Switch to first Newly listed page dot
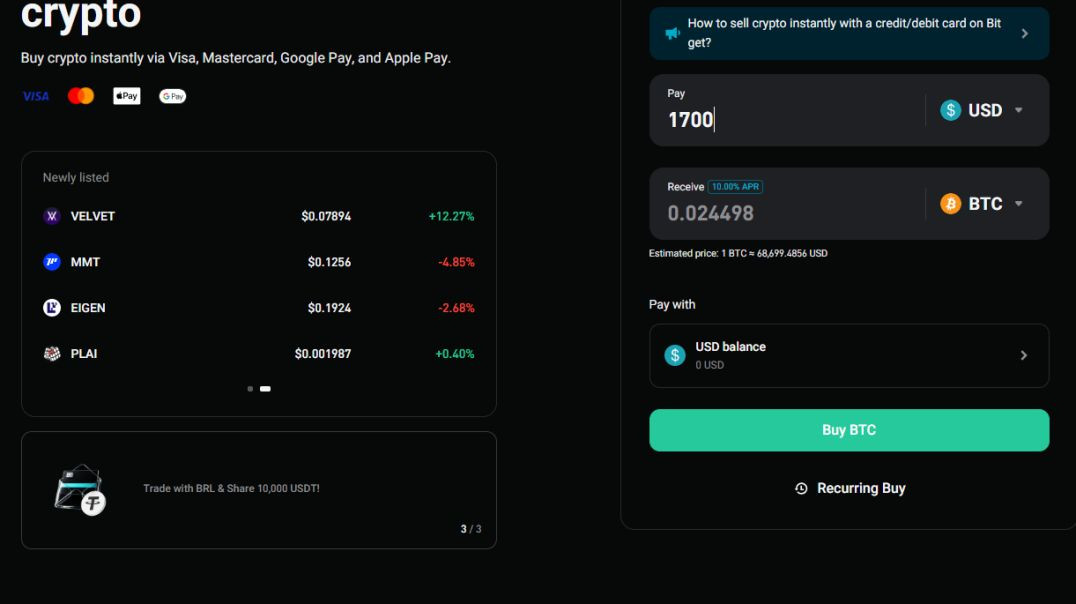The width and height of the screenshot is (1076, 604). click(250, 389)
